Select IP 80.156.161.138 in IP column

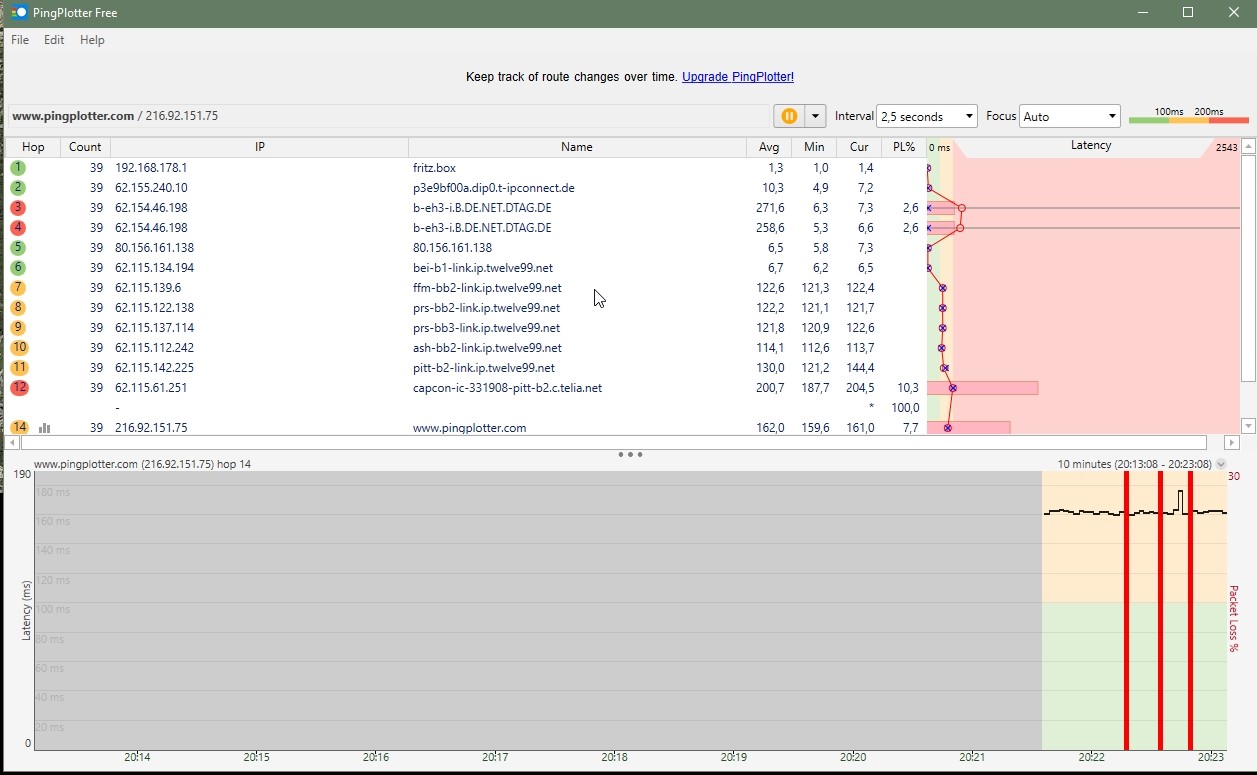point(154,248)
